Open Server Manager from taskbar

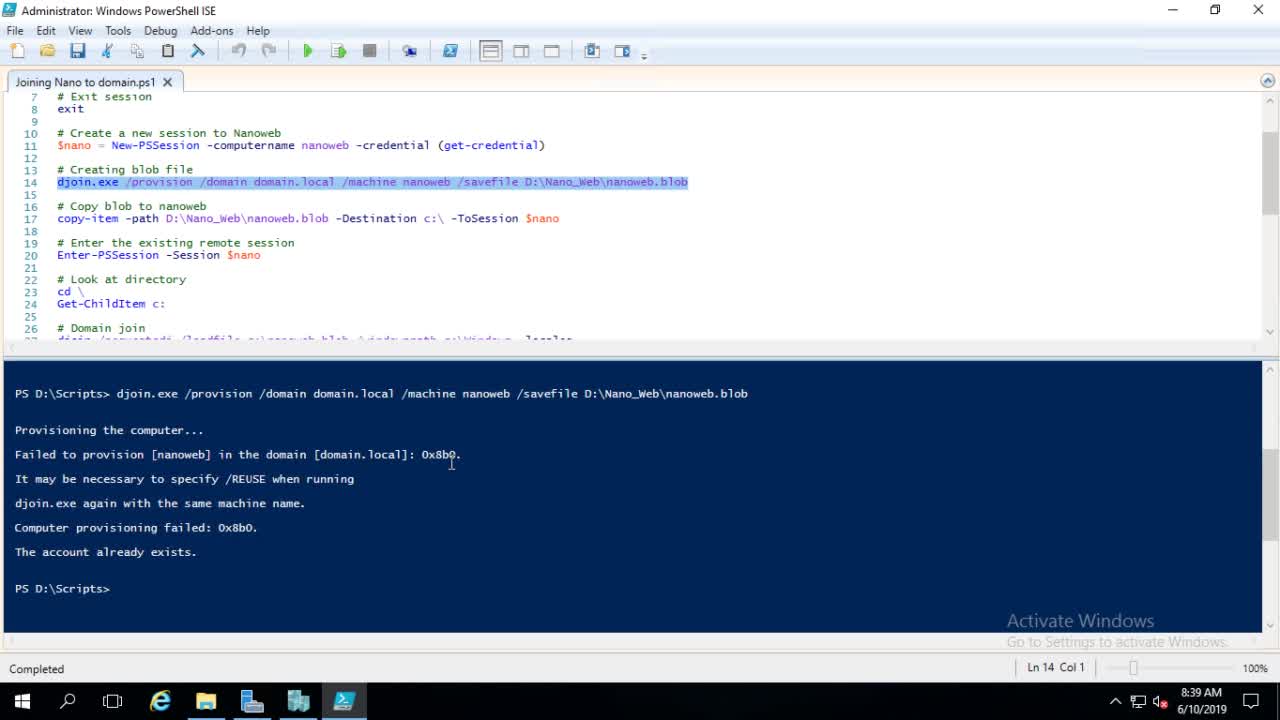(252, 701)
